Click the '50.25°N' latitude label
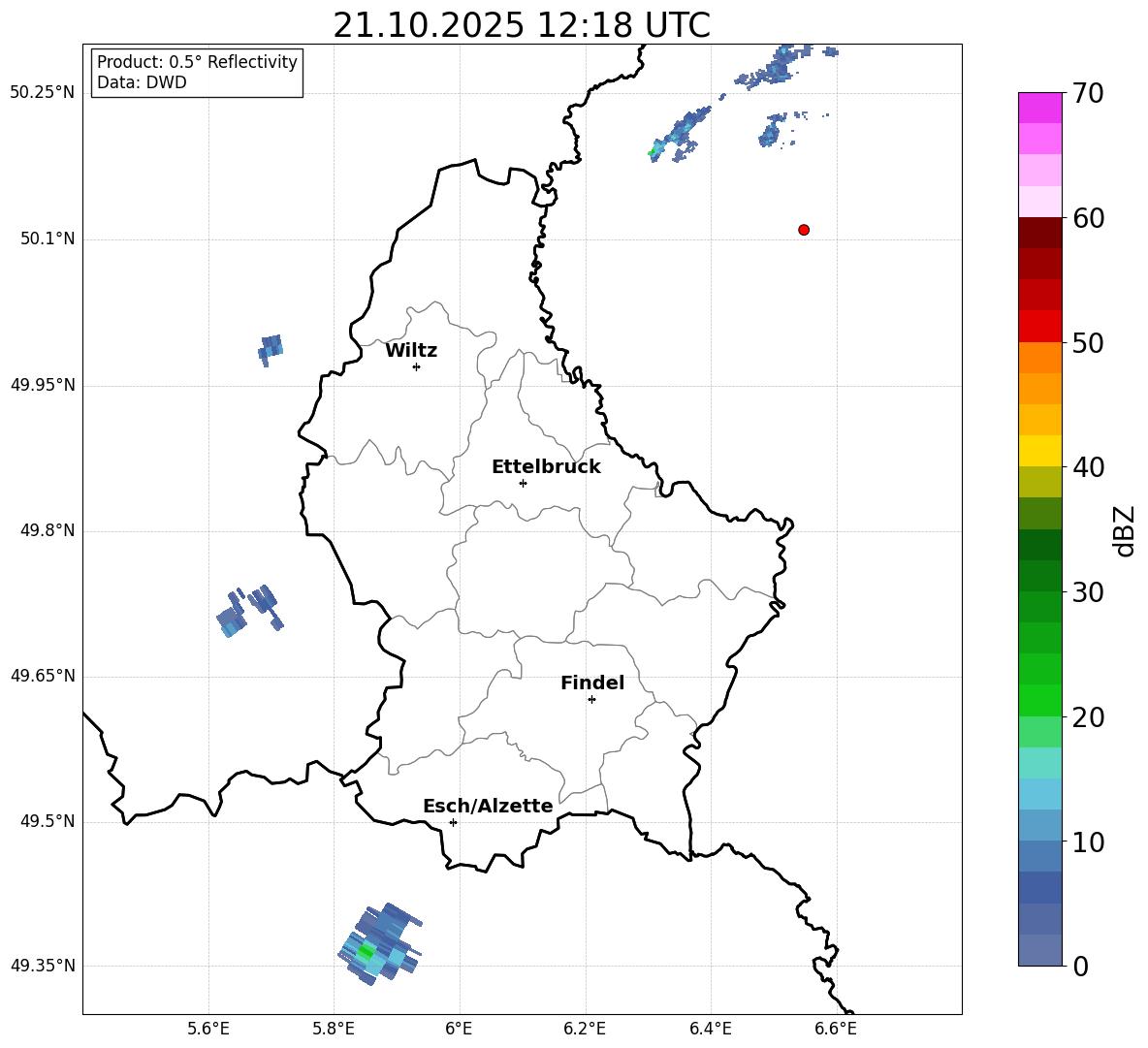 click(x=43, y=93)
